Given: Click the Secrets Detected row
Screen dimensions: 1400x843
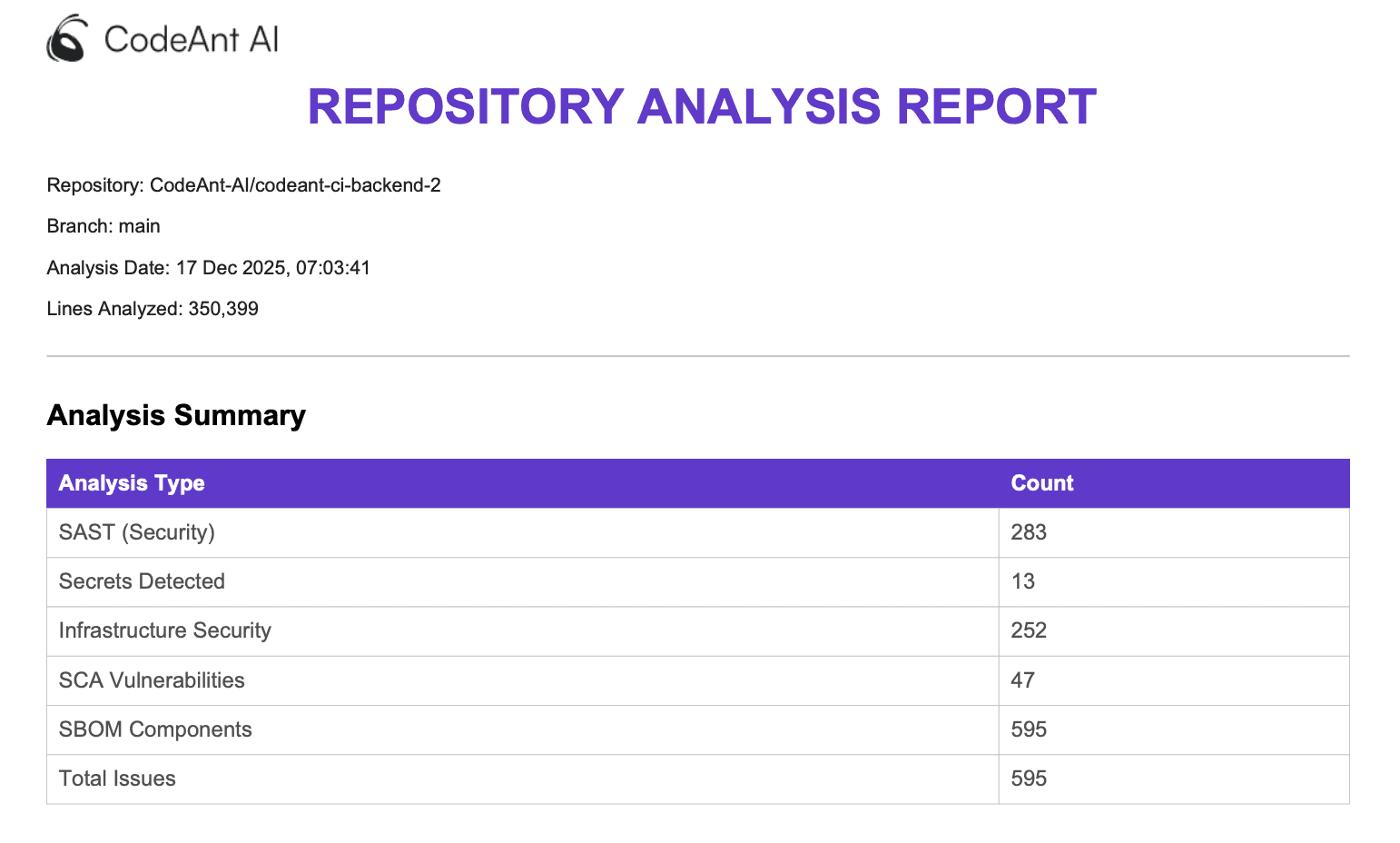Looking at the screenshot, I should (x=142, y=581).
